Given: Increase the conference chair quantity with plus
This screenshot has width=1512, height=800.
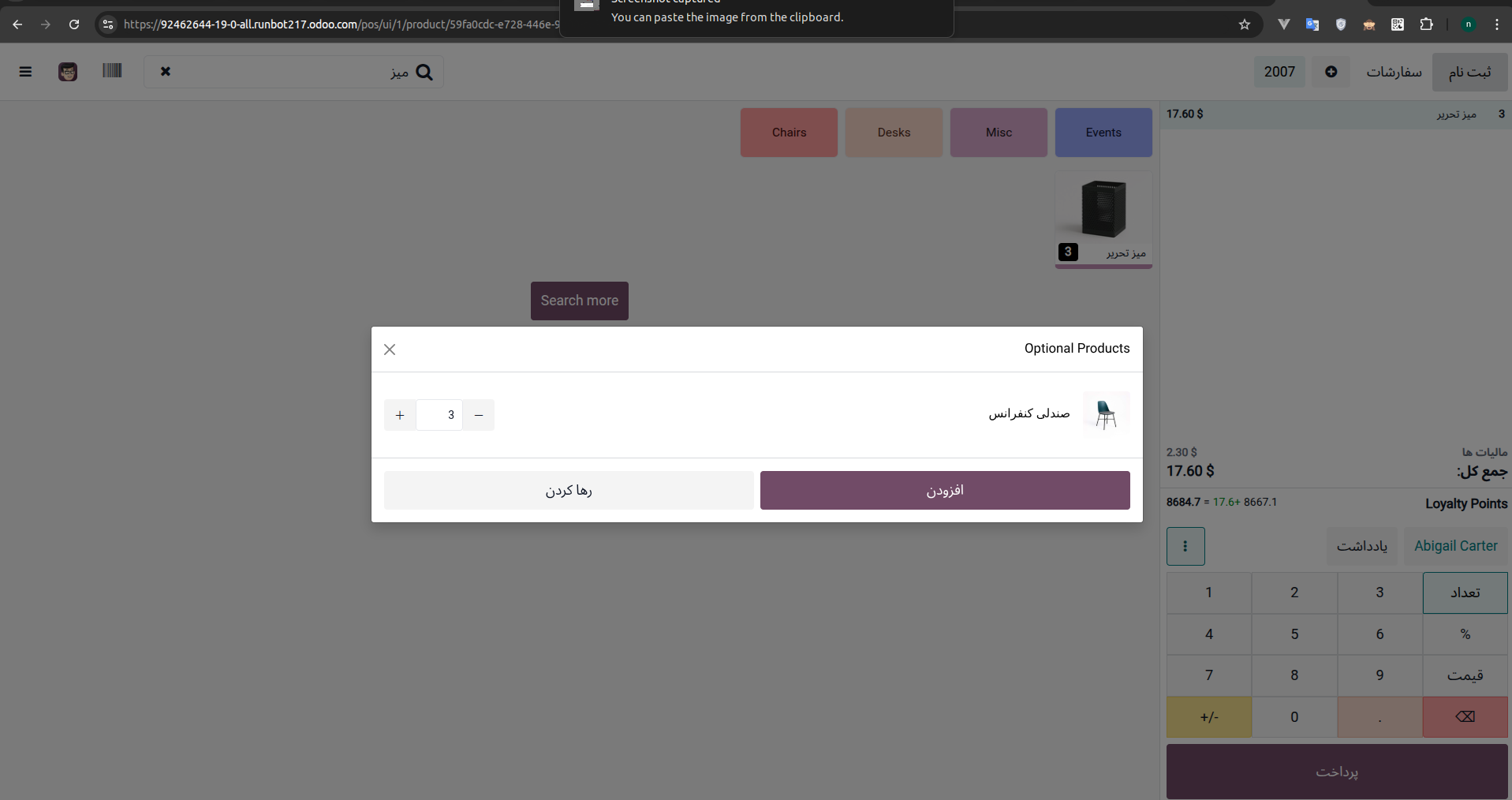Looking at the screenshot, I should pos(400,415).
